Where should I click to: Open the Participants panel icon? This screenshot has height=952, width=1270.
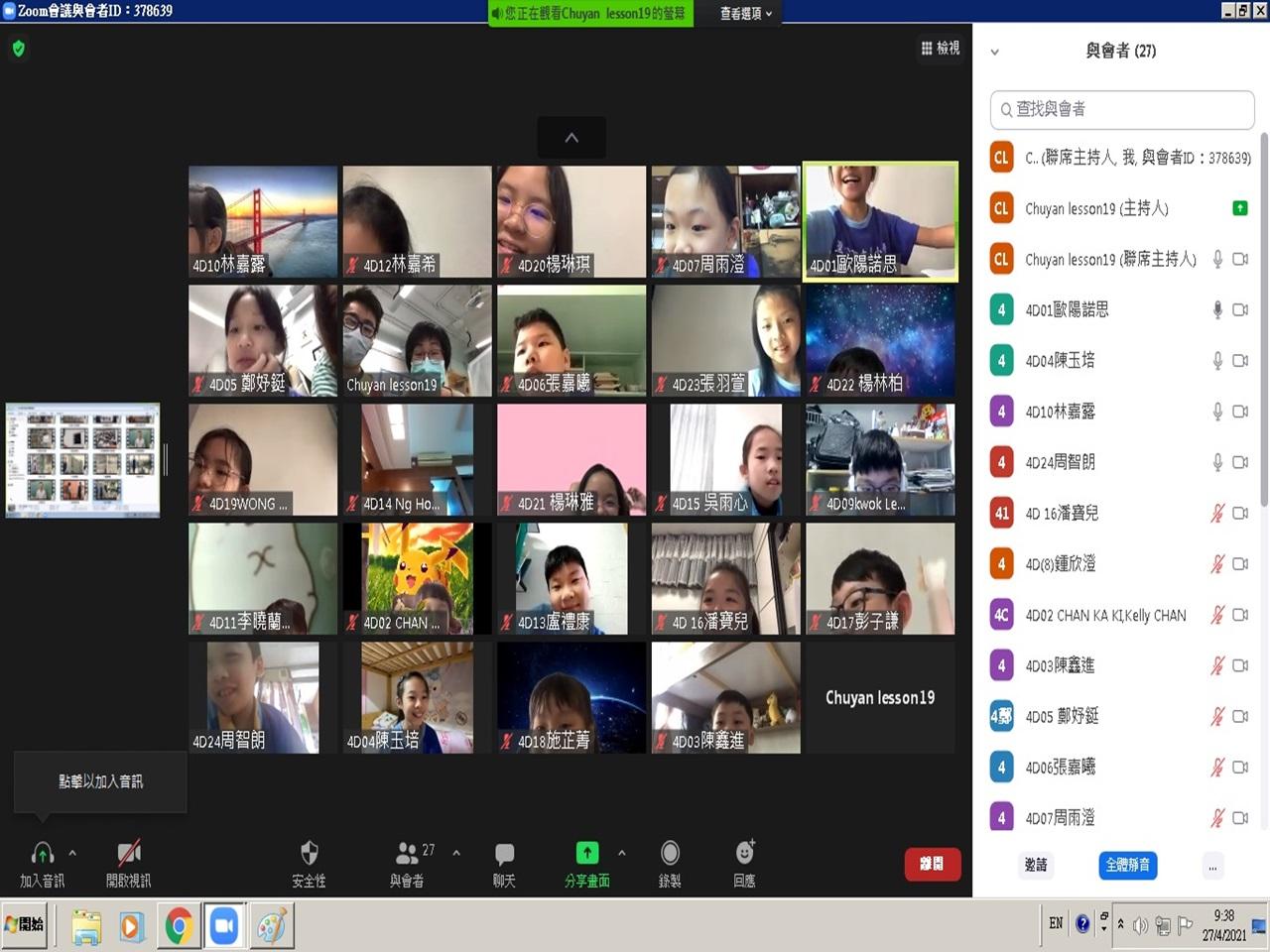(407, 854)
